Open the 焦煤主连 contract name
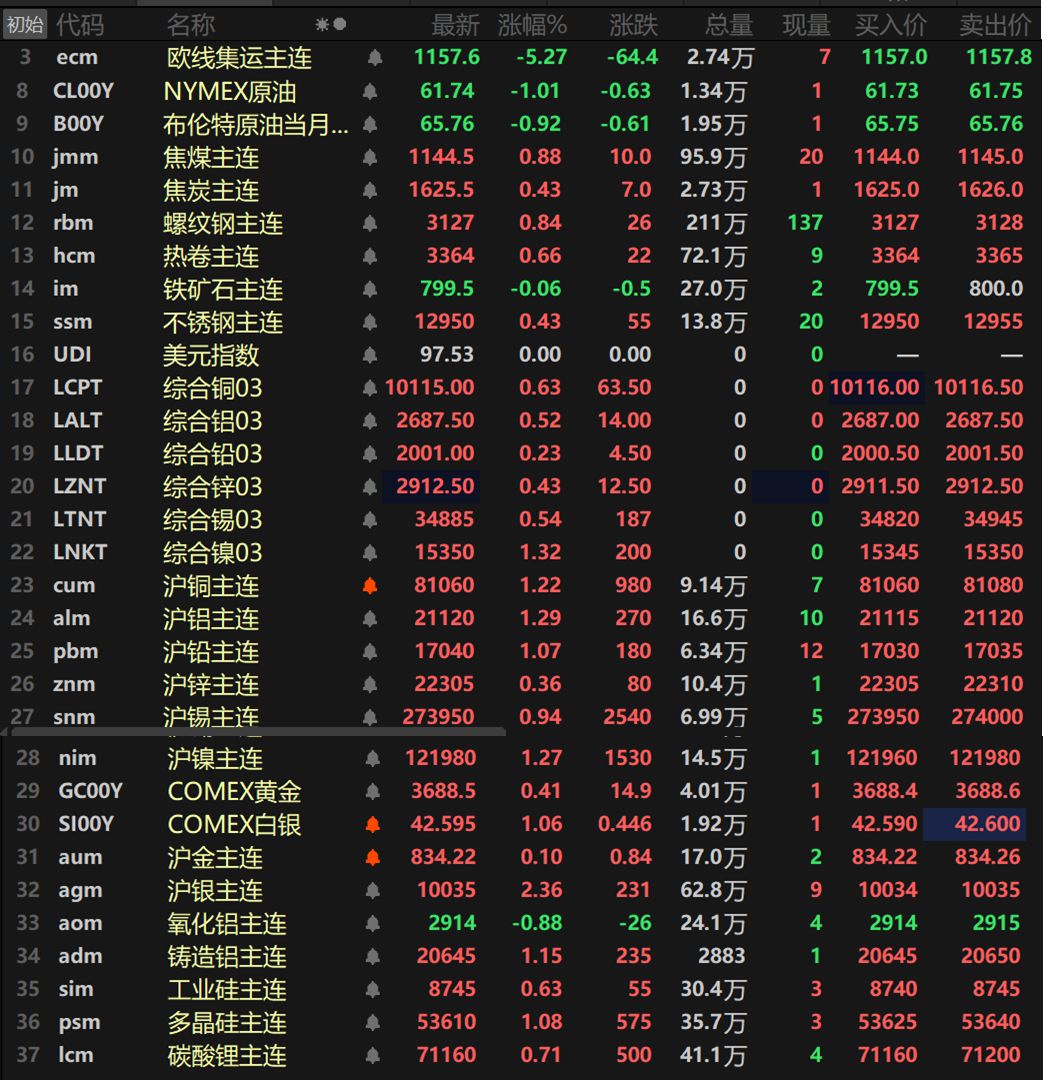Image resolution: width=1043 pixels, height=1080 pixels. tap(211, 157)
